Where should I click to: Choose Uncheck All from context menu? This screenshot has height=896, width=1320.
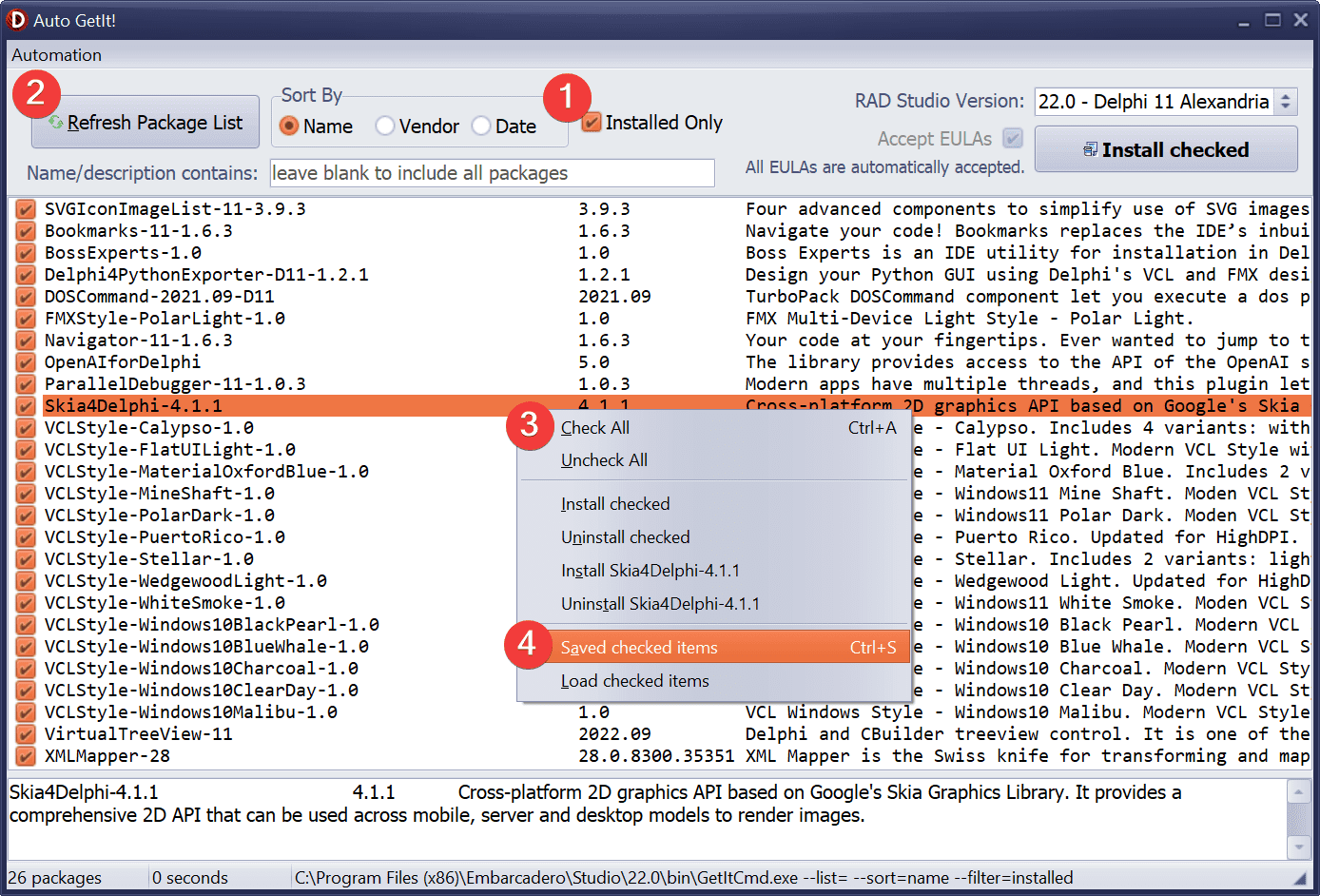(x=714, y=460)
